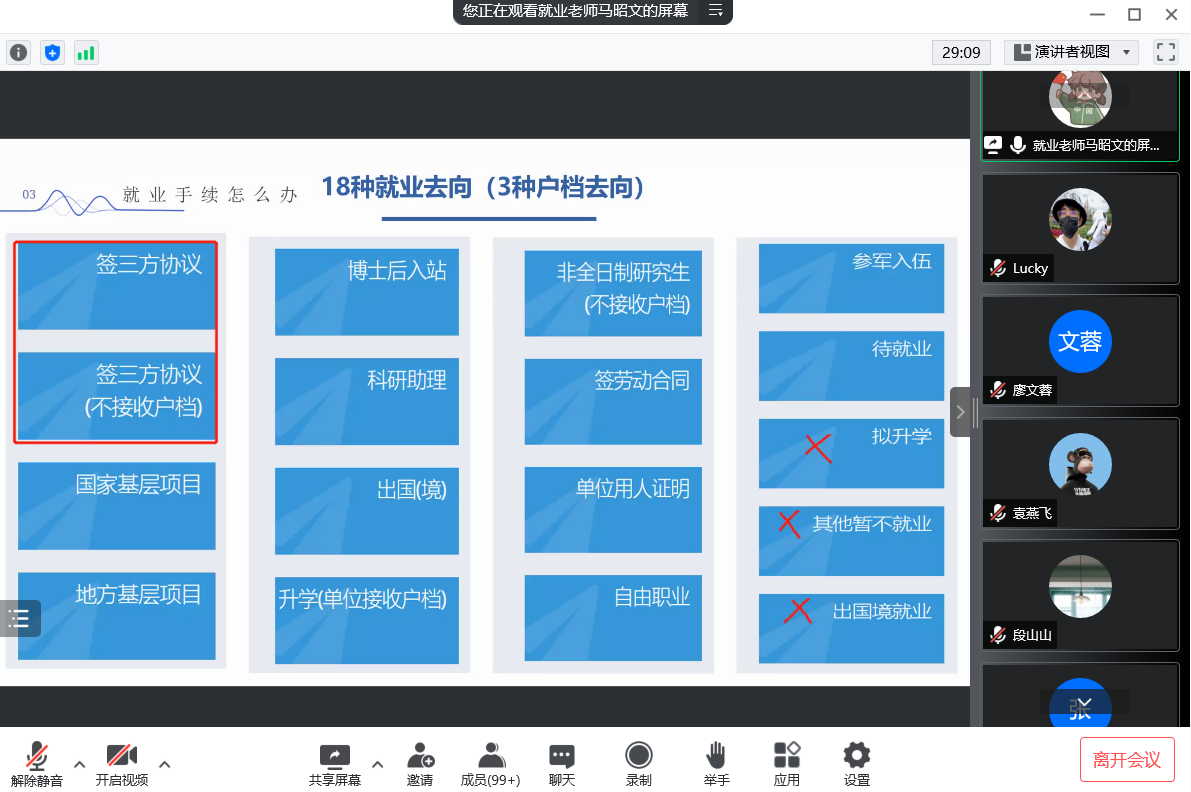Select Lucky's participant video thumbnail
The image size is (1191, 792).
click(x=1080, y=228)
